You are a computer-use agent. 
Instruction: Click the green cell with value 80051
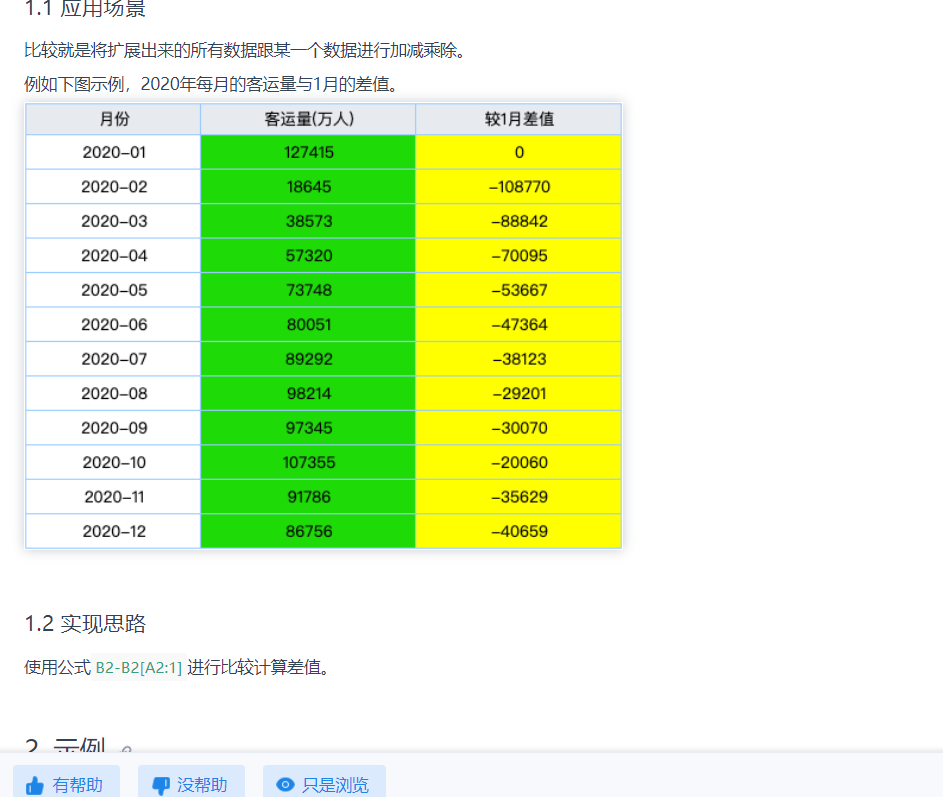[x=308, y=324]
